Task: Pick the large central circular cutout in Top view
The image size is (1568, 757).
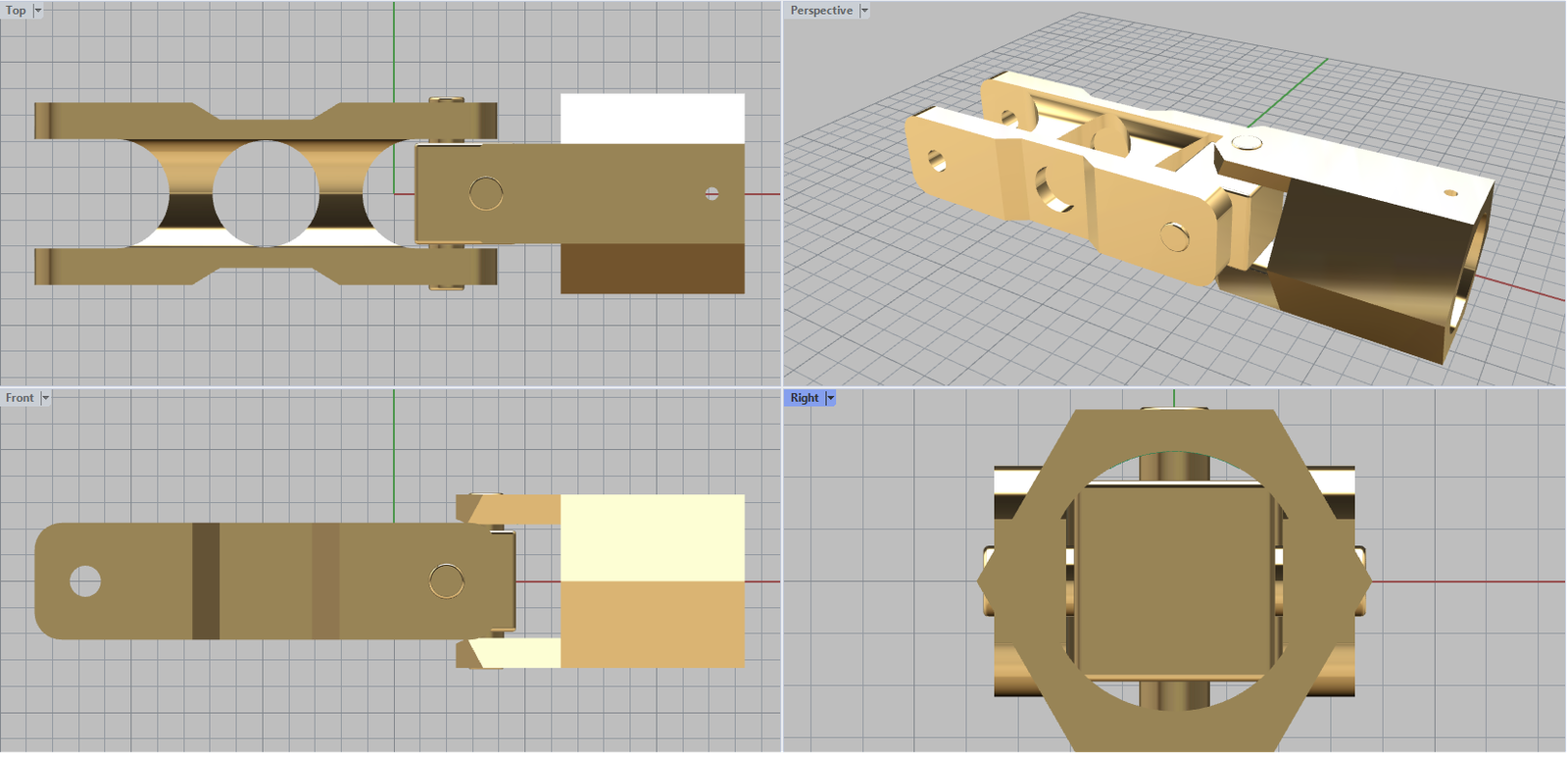Action: coord(266,193)
